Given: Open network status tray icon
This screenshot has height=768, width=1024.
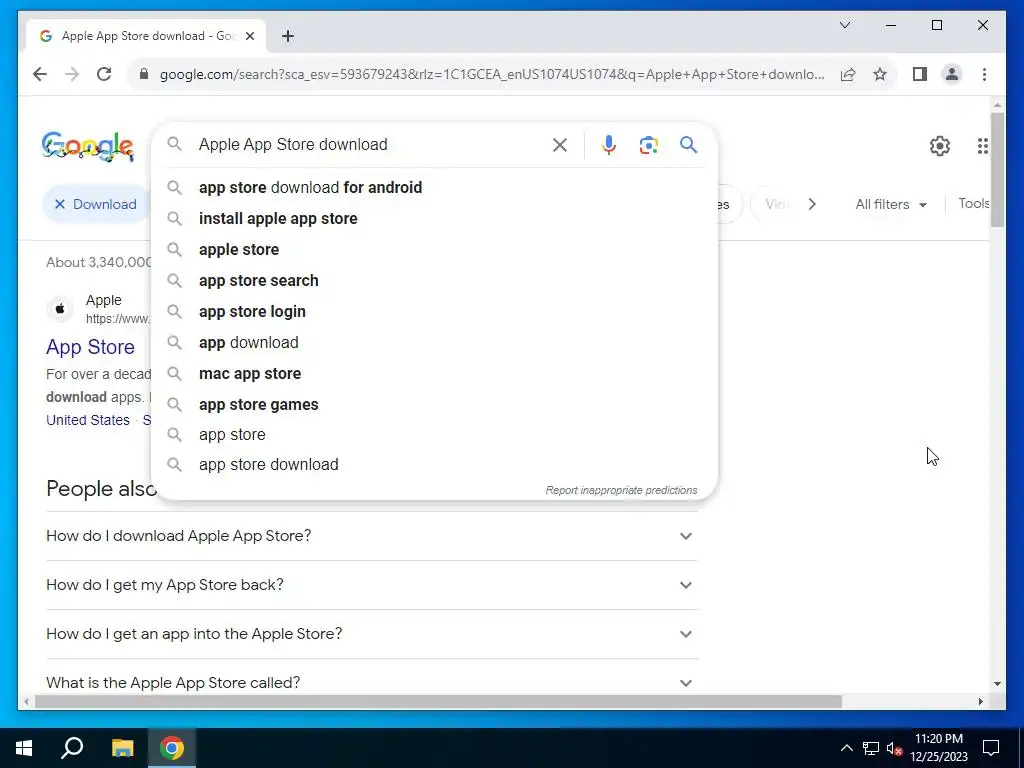Looking at the screenshot, I should point(871,748).
